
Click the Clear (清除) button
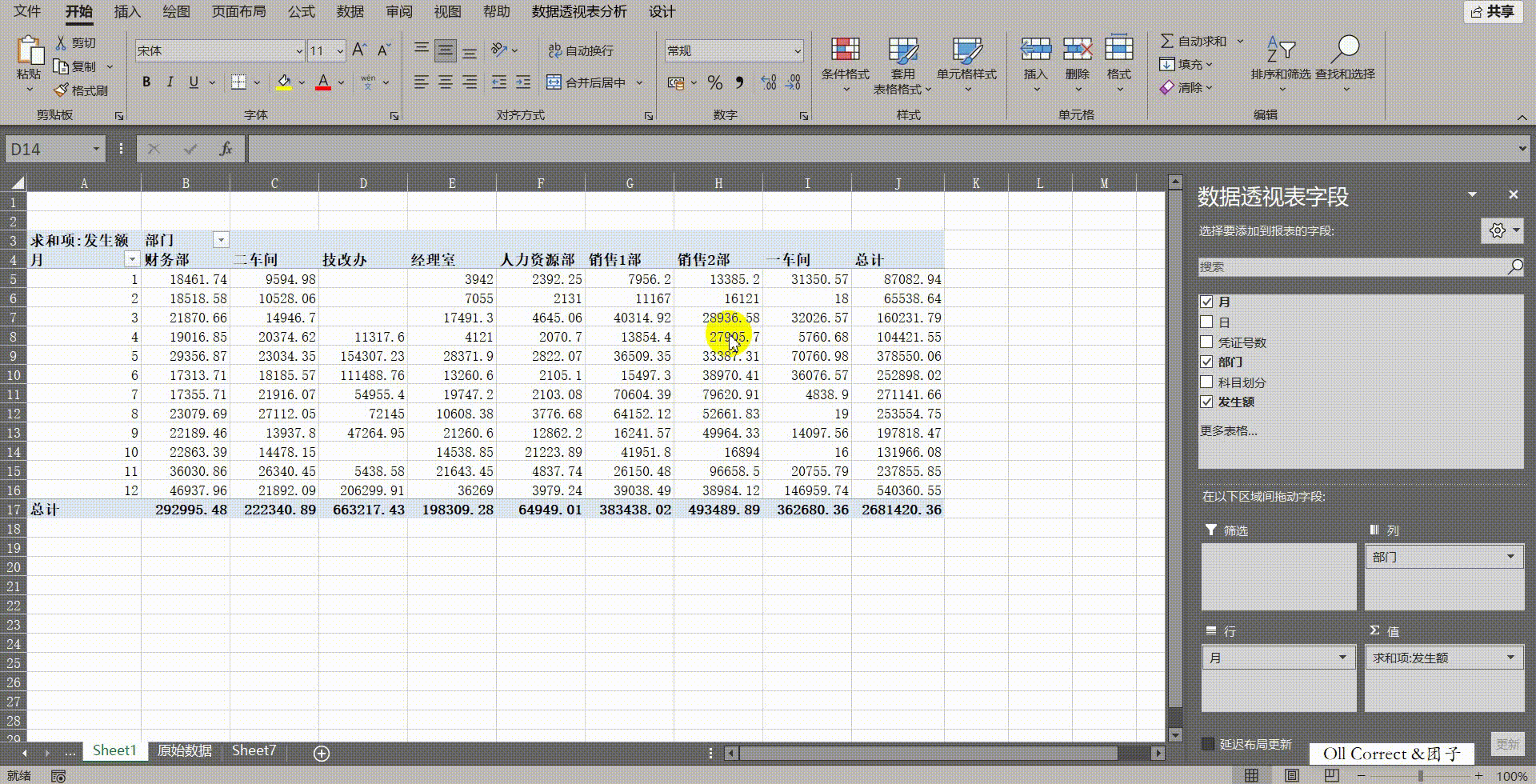pos(1185,87)
